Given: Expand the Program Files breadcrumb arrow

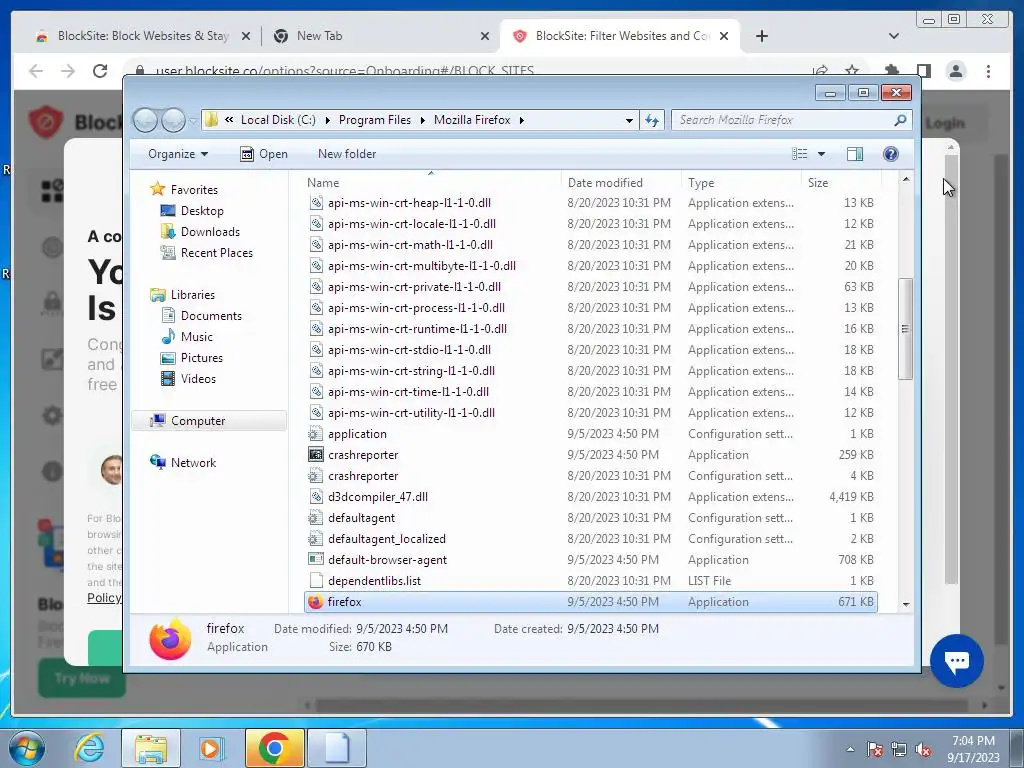Looking at the screenshot, I should tap(423, 120).
